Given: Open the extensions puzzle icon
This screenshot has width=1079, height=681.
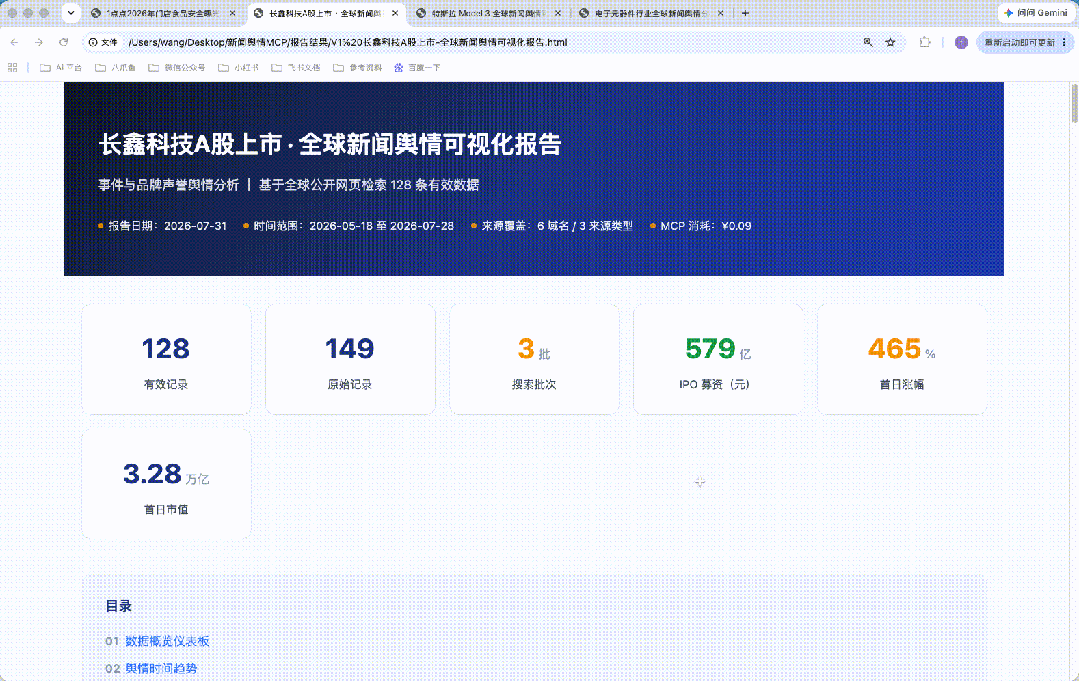Looking at the screenshot, I should pyautogui.click(x=925, y=43).
